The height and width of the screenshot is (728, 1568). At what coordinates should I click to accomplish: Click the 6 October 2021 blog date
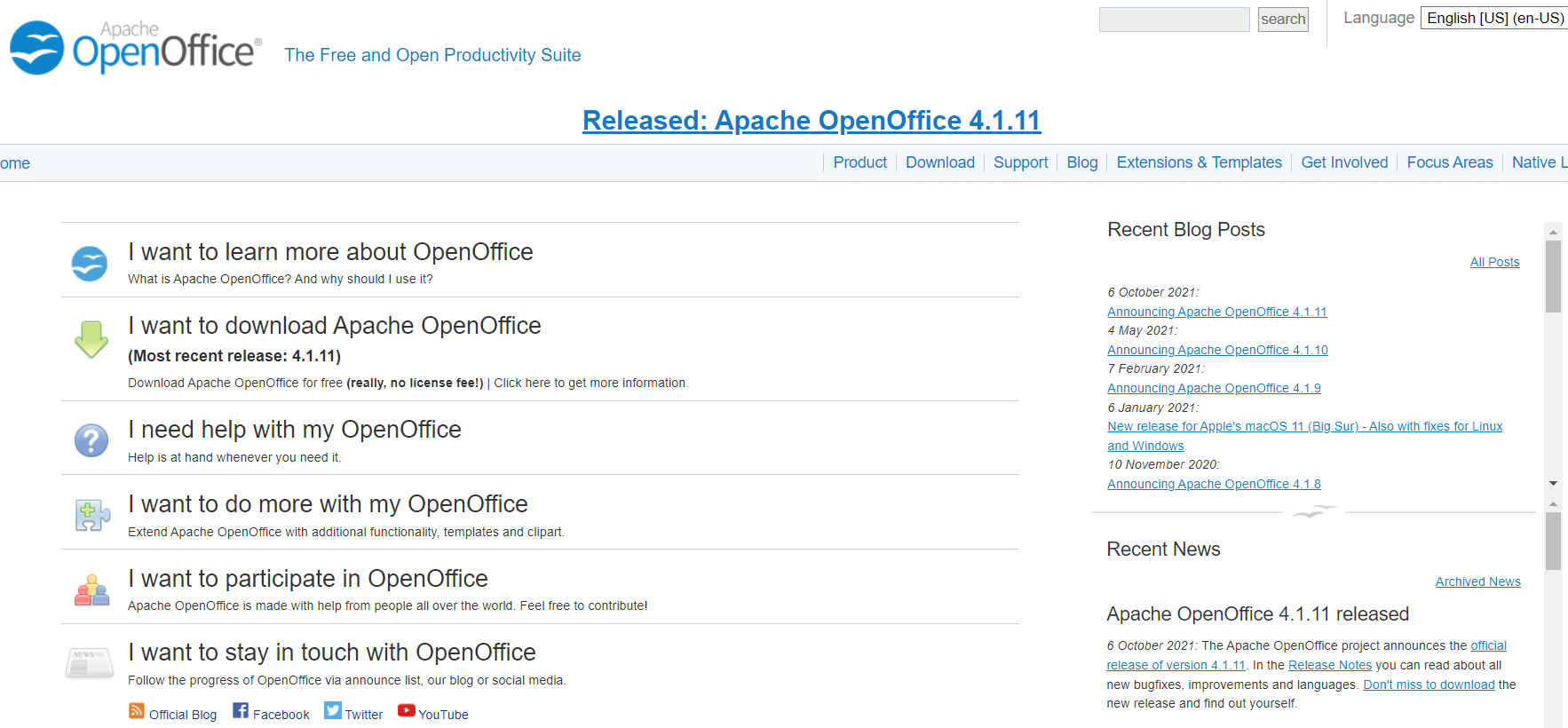(x=1152, y=292)
